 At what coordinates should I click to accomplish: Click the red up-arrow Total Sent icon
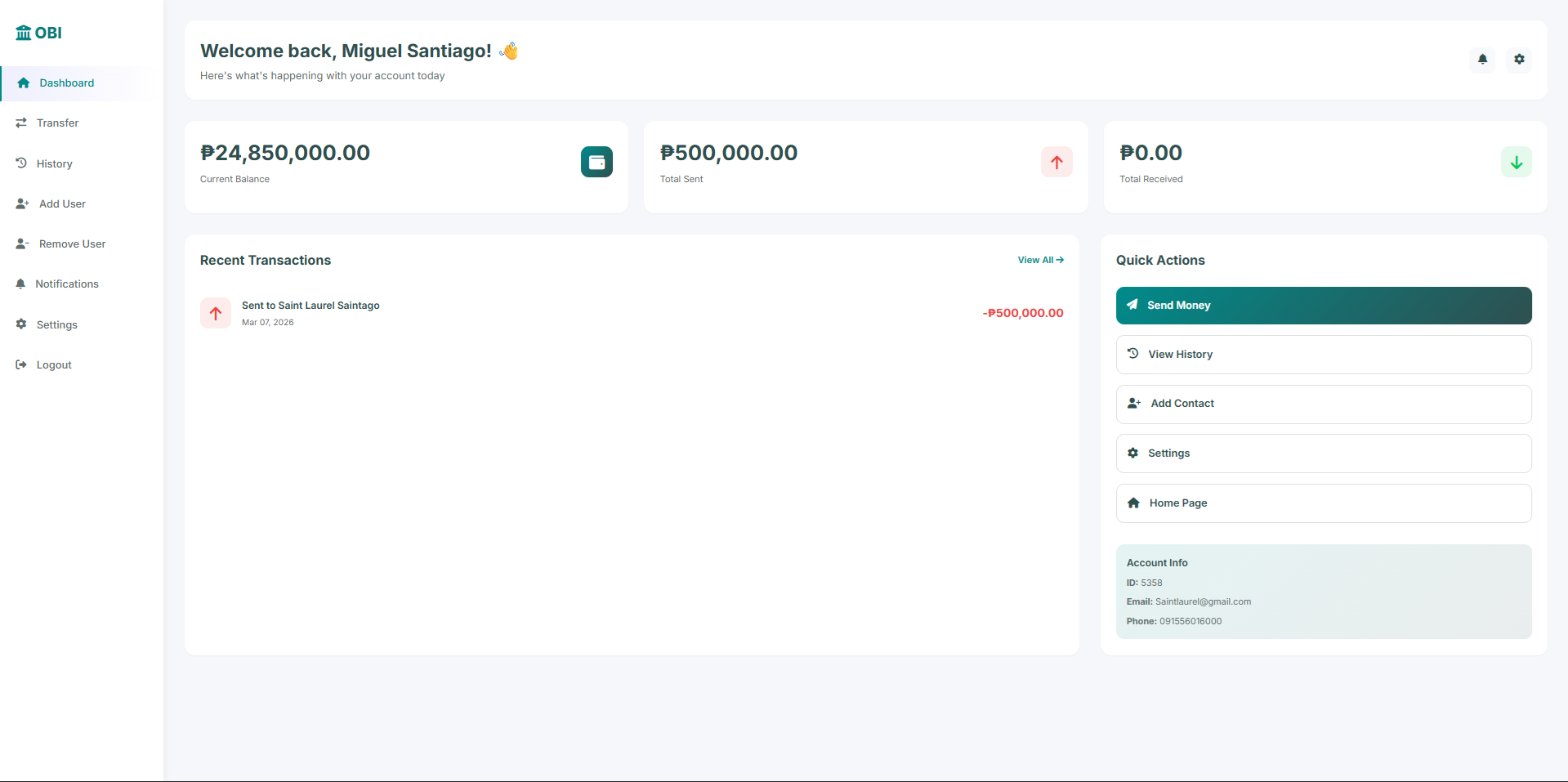tap(1057, 162)
